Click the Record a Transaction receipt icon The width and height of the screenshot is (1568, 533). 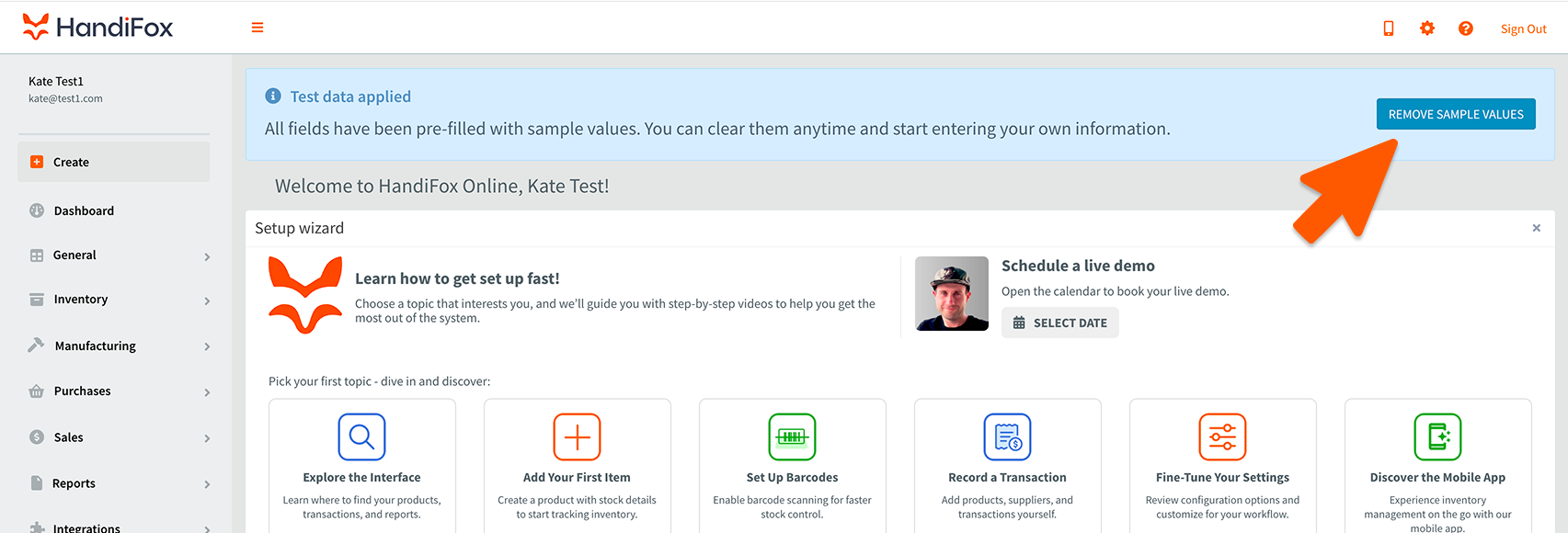pos(1007,437)
